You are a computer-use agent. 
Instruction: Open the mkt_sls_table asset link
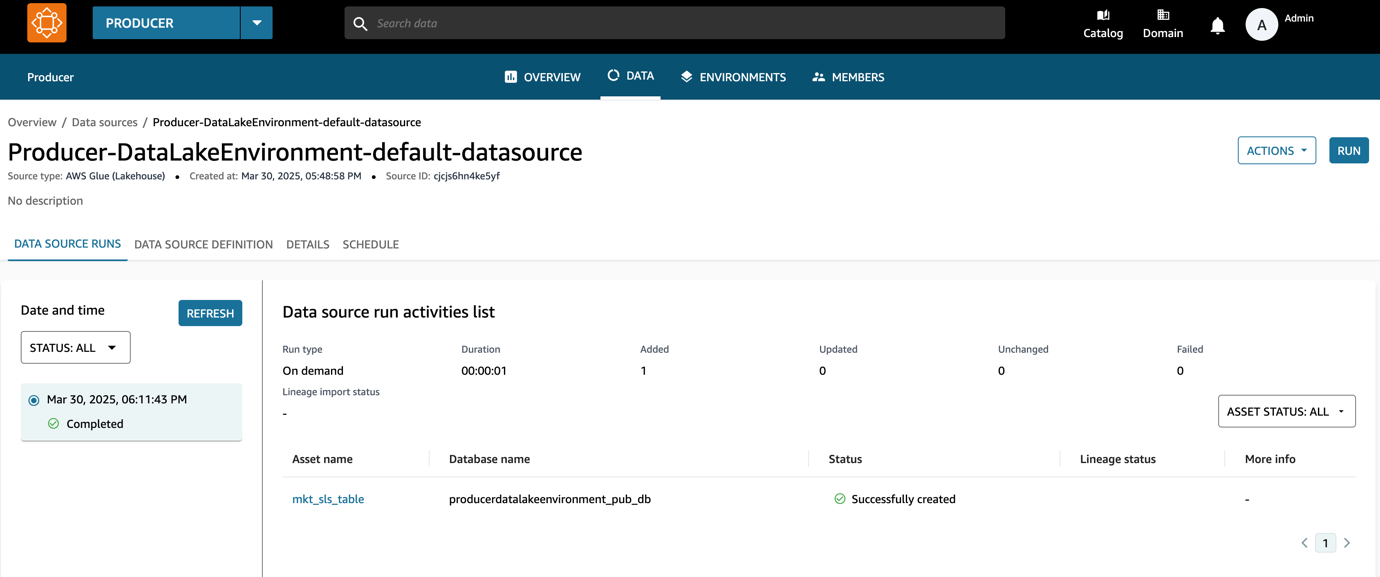pos(328,498)
